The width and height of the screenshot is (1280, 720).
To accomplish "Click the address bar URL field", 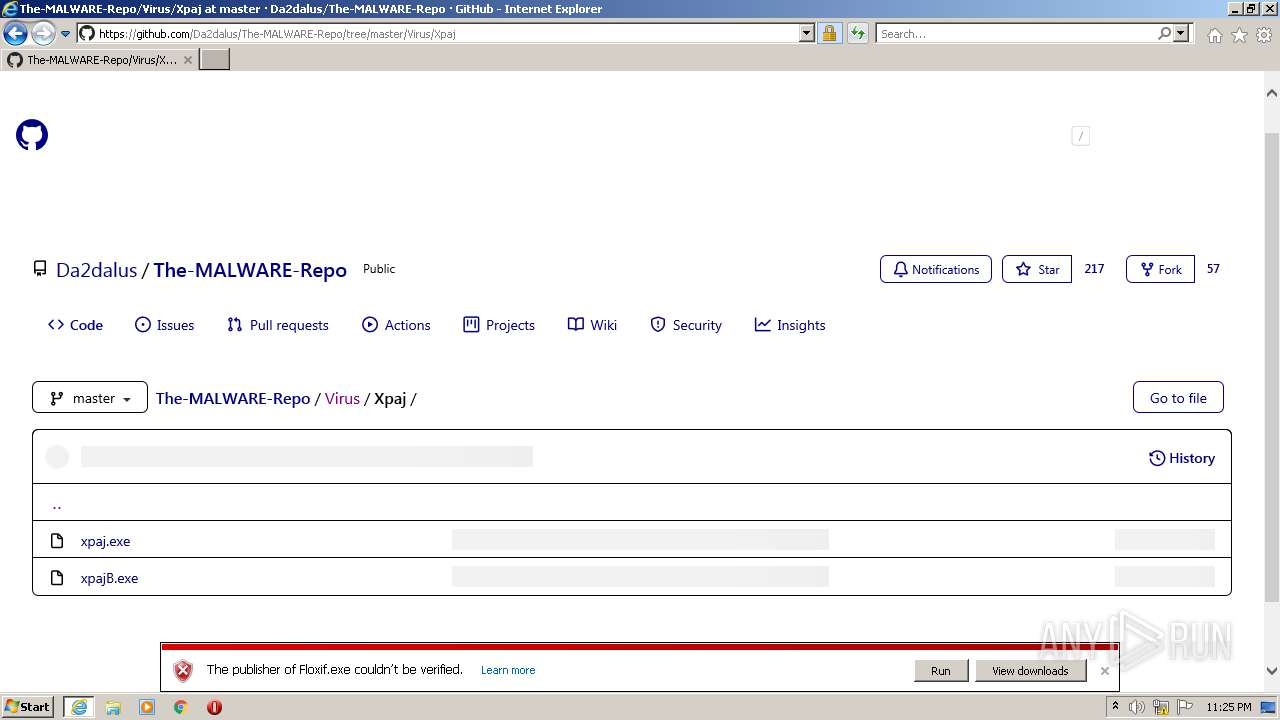I will point(446,34).
